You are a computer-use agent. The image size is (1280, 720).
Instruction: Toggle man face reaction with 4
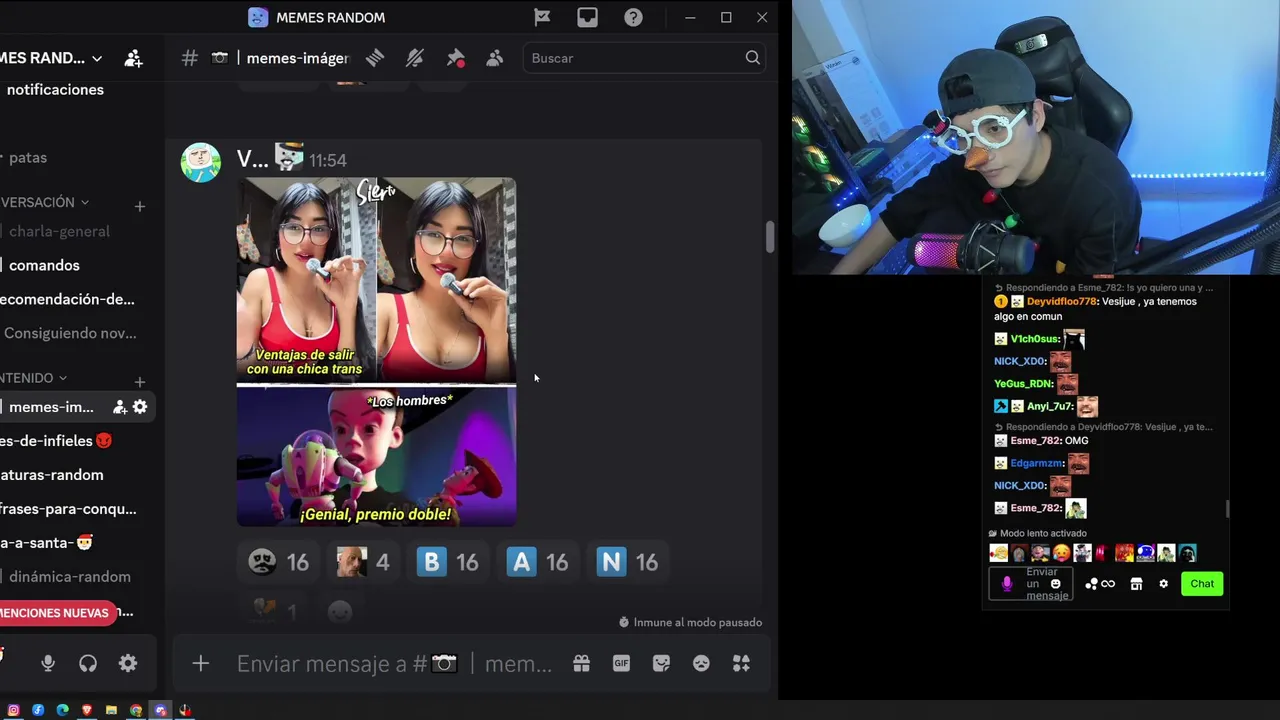pyautogui.click(x=363, y=562)
